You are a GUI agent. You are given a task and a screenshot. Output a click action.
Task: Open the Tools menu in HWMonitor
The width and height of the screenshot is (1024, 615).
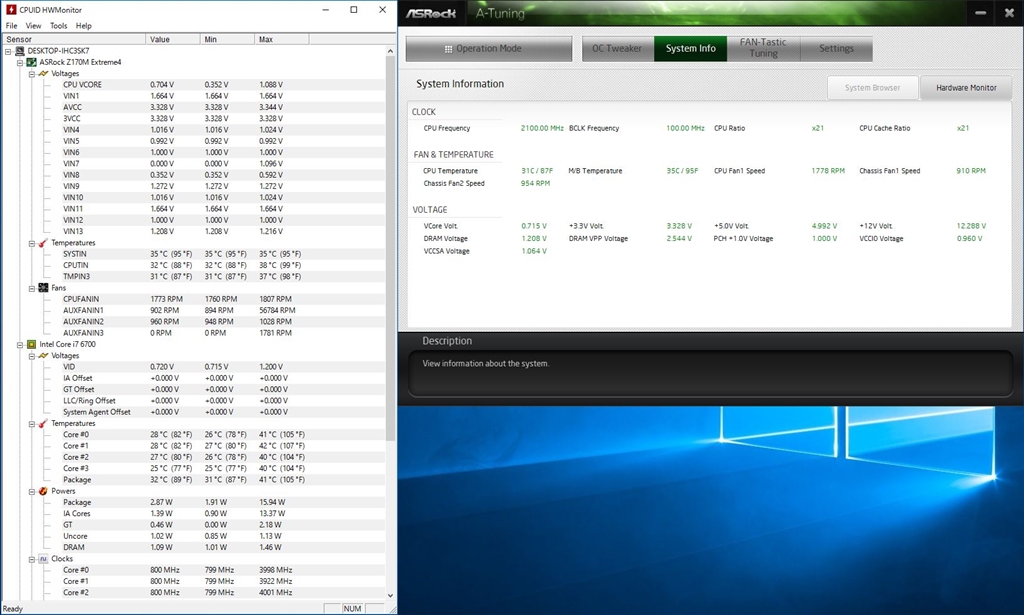(x=59, y=25)
